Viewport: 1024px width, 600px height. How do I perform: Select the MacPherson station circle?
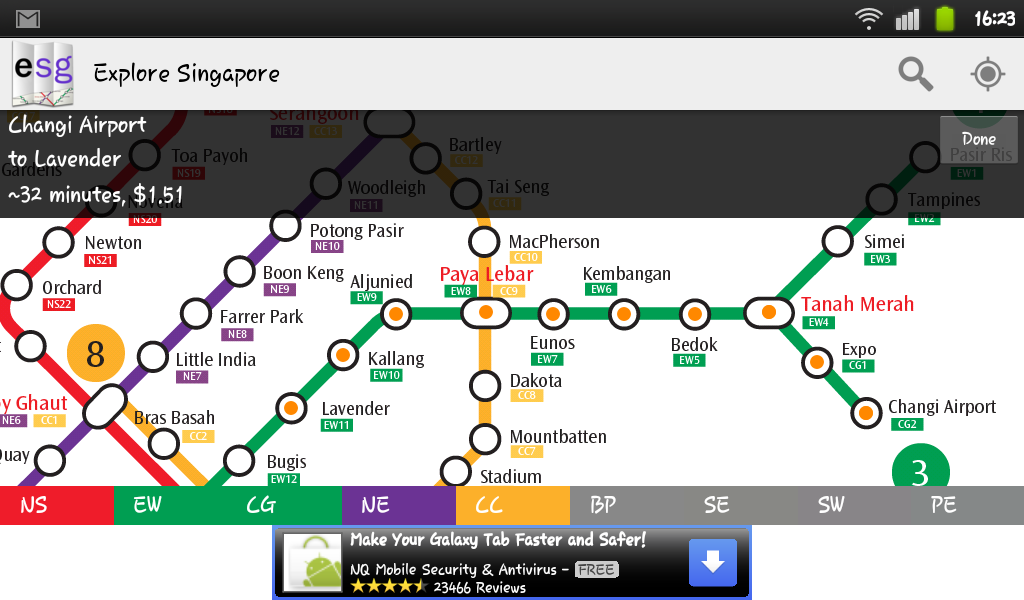tap(484, 242)
